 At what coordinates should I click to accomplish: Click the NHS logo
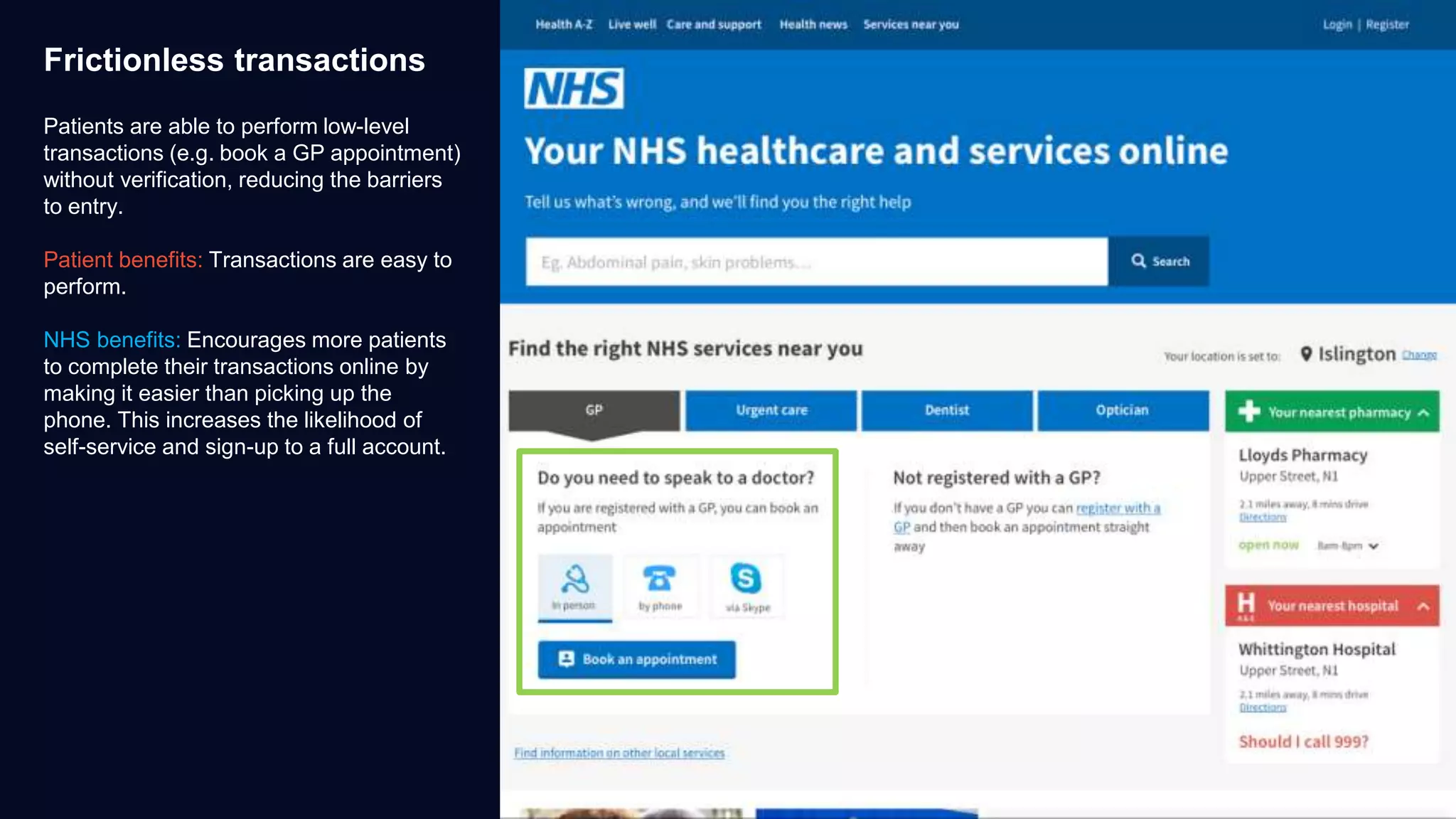coord(574,88)
